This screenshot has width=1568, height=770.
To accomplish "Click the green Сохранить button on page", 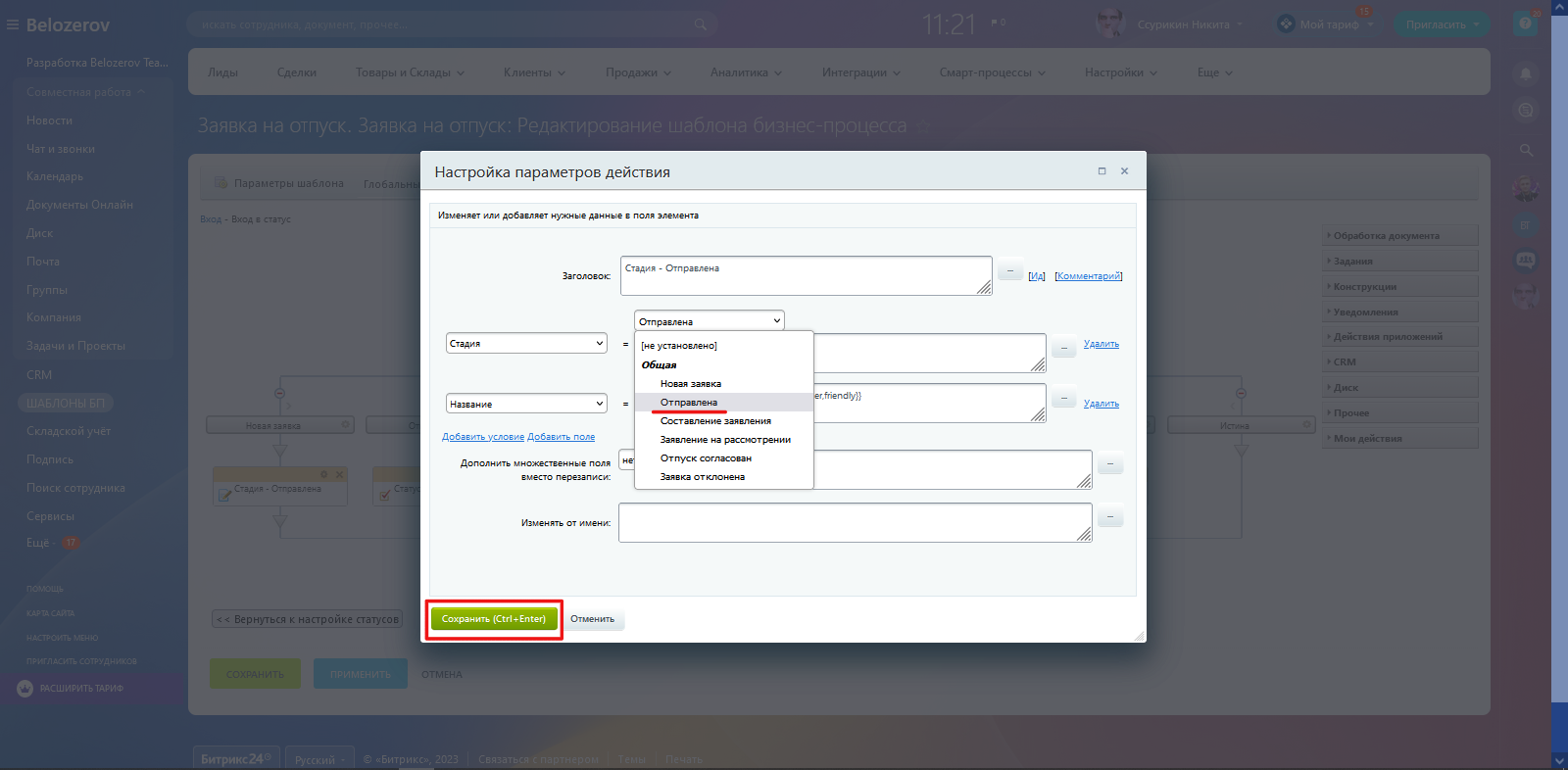I will click(x=255, y=674).
